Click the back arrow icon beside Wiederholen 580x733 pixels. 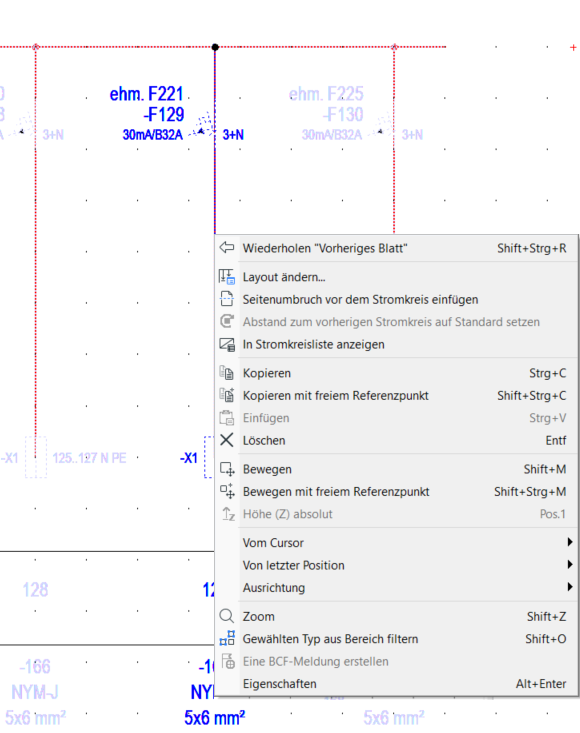point(227,247)
